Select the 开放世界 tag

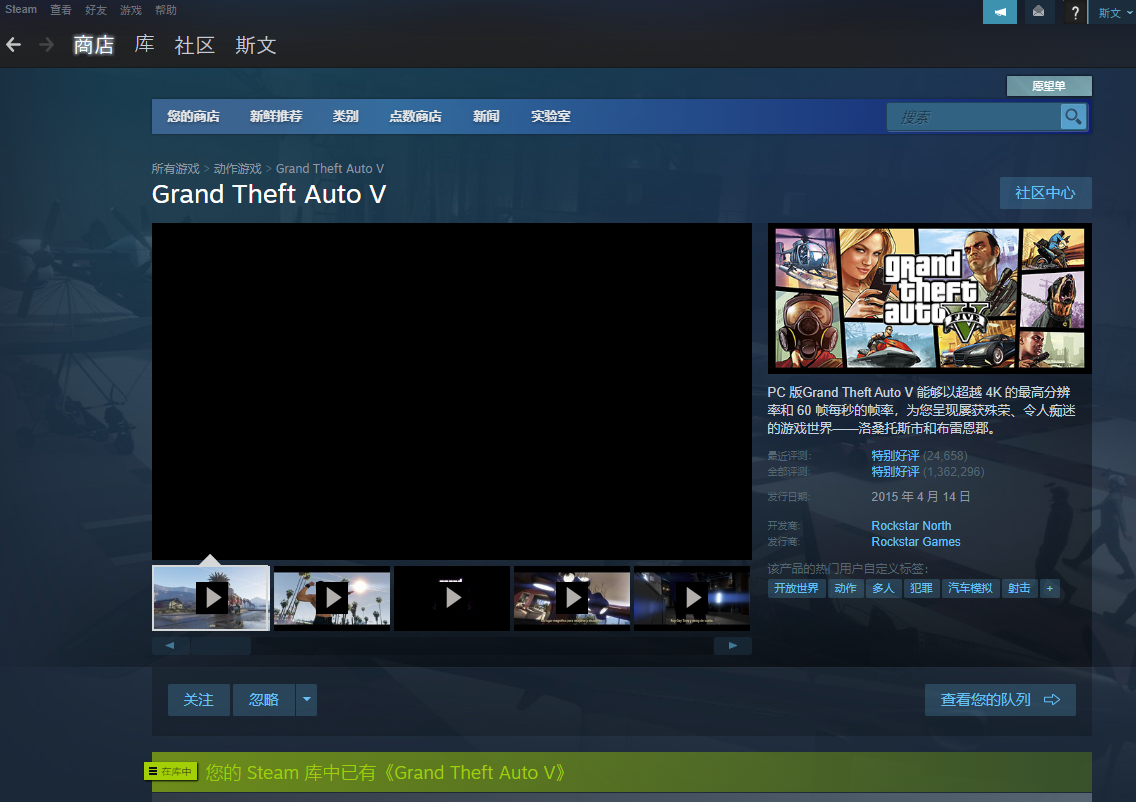[x=795, y=588]
